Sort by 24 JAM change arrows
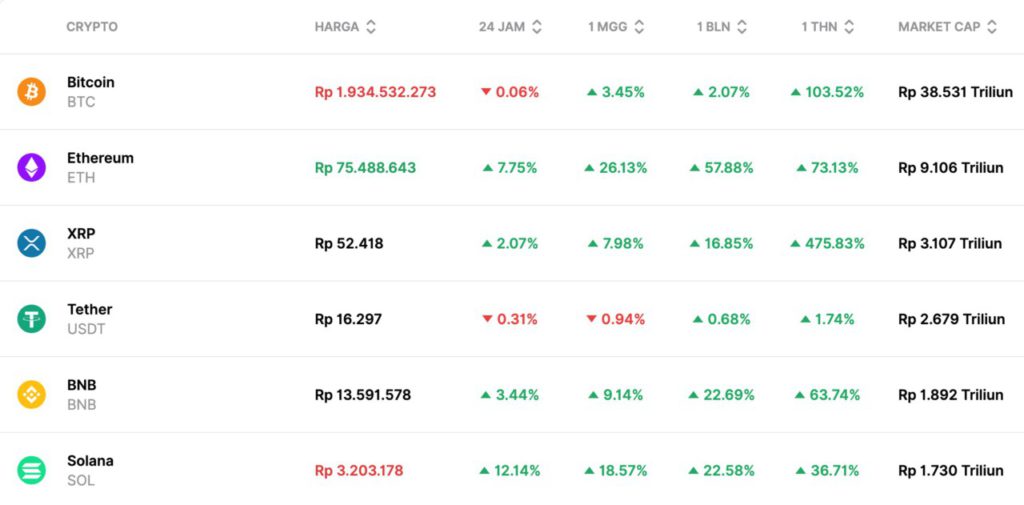 click(537, 27)
